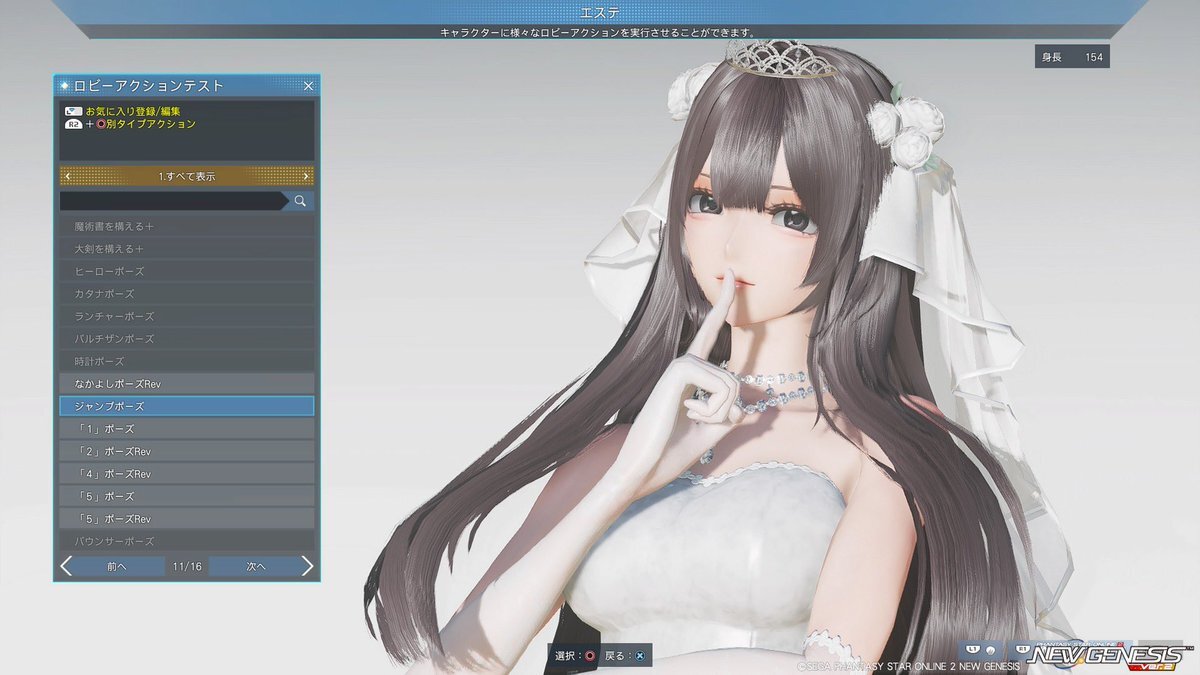
Task: Click the touchpad お気に入り登録/編集 icon
Action: point(73,111)
